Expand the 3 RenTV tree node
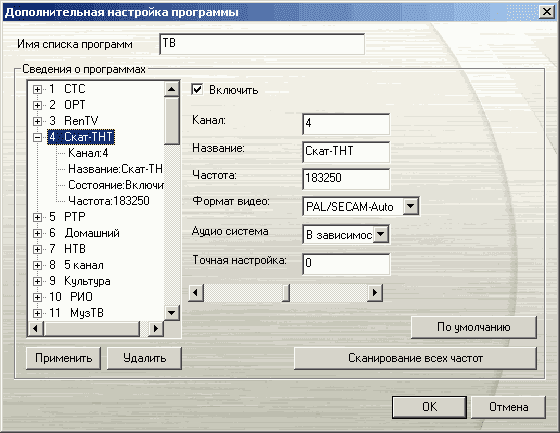The height and width of the screenshot is (433, 560). [x=37, y=121]
